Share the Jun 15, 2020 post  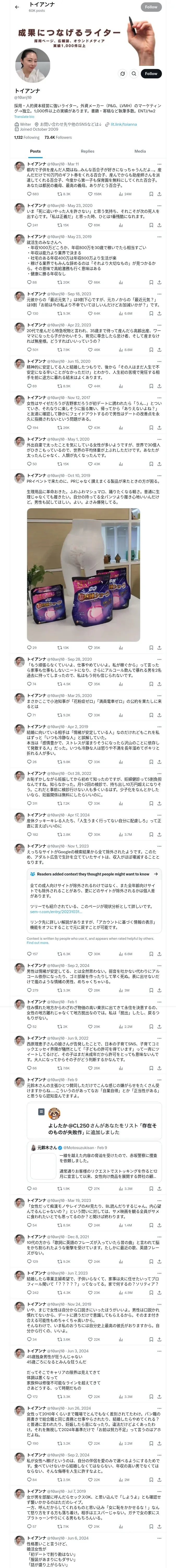click(159, 386)
